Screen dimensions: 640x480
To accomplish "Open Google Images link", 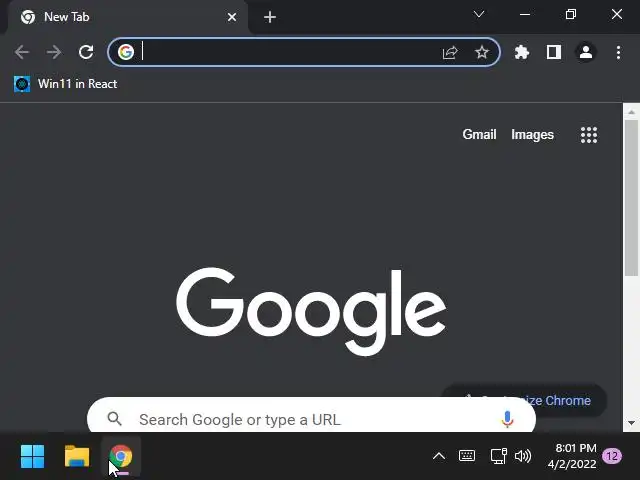I will point(532,135).
